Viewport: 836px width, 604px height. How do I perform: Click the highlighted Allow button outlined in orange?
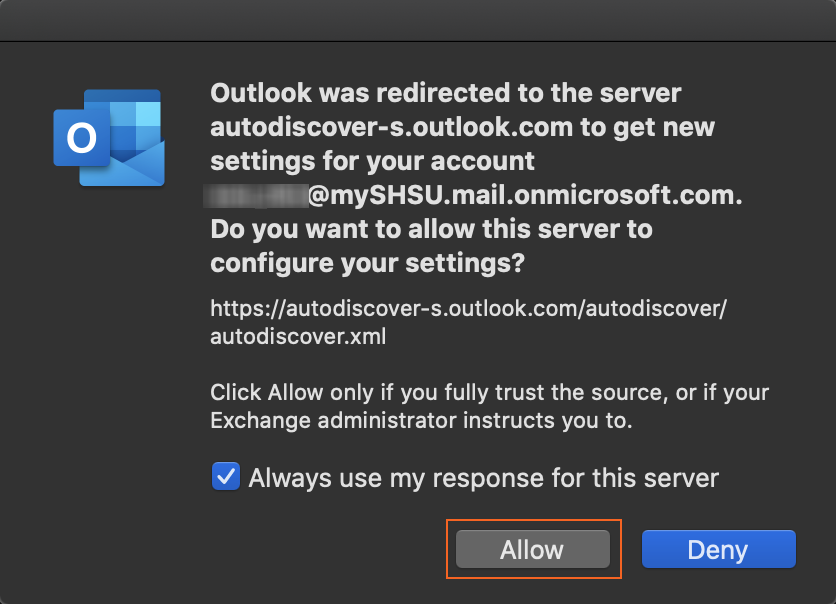[533, 549]
